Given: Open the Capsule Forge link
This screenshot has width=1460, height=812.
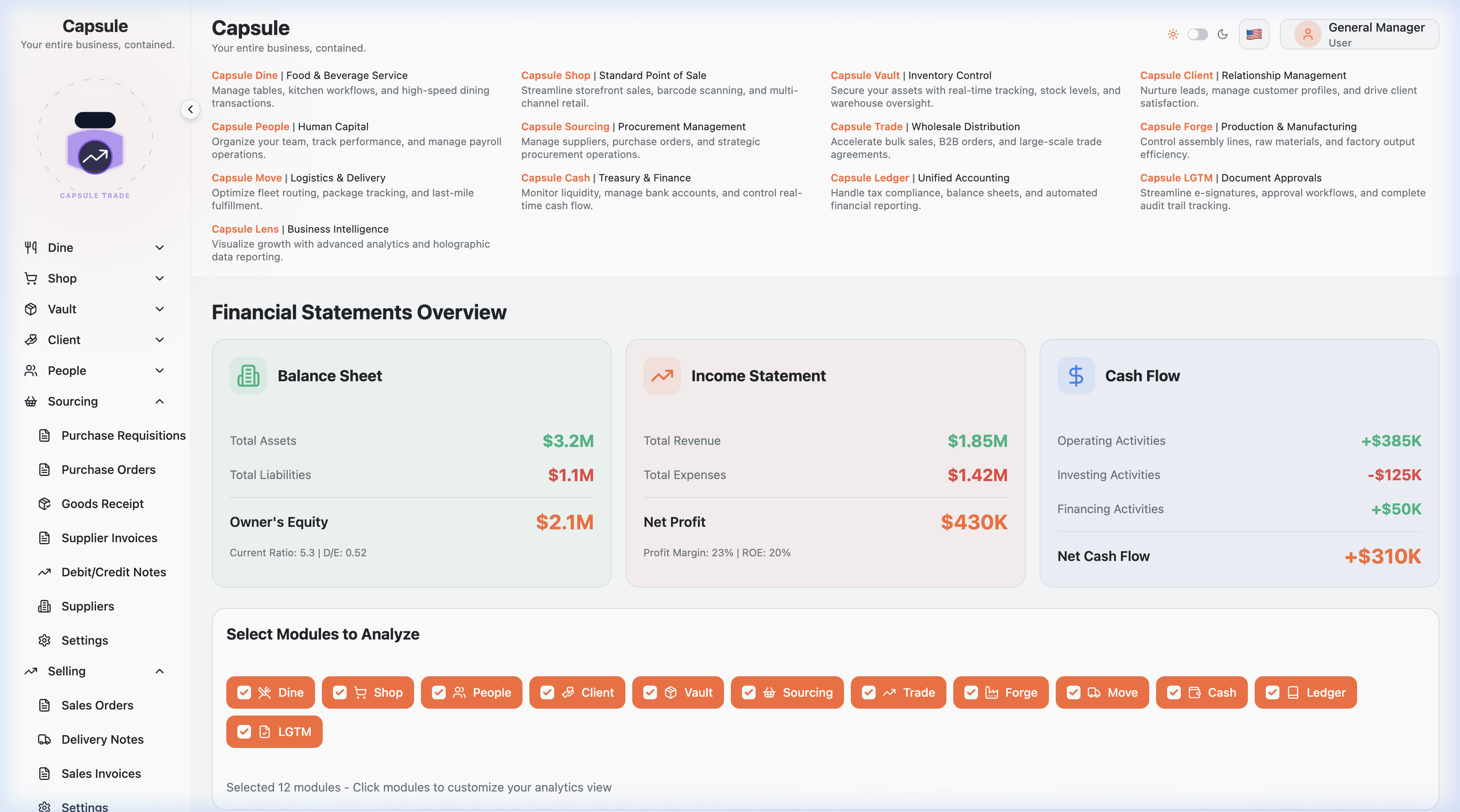Looking at the screenshot, I should click(1176, 126).
